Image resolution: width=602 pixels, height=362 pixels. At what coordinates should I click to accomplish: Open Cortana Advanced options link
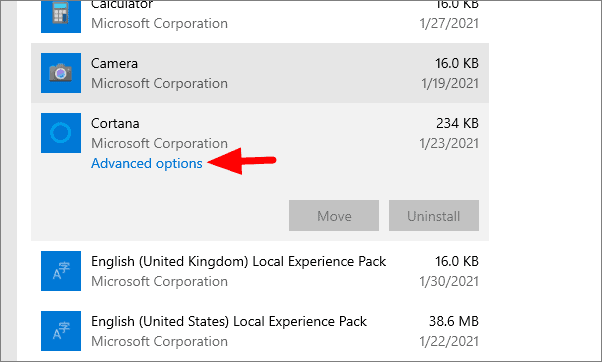click(x=147, y=164)
